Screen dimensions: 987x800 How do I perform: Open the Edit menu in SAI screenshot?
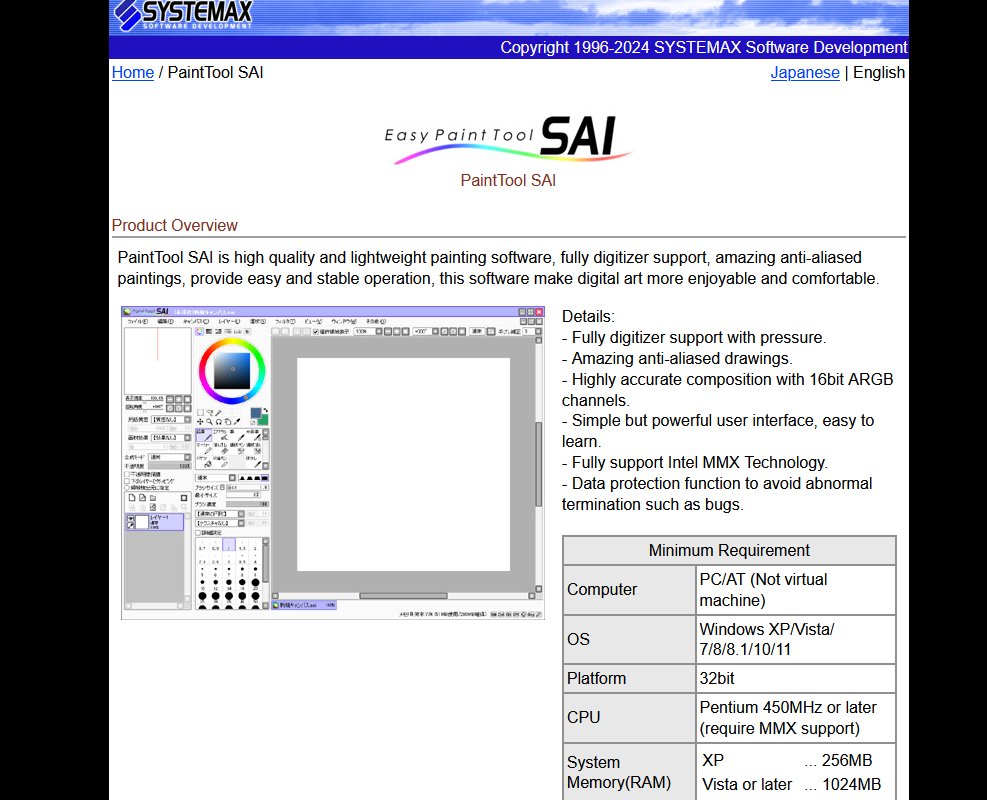pyautogui.click(x=166, y=322)
